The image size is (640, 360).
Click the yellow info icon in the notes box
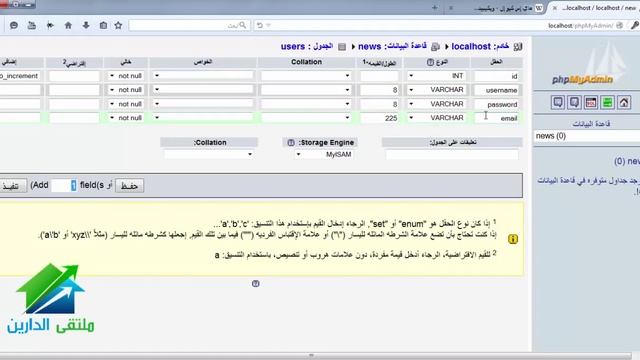click(x=513, y=239)
